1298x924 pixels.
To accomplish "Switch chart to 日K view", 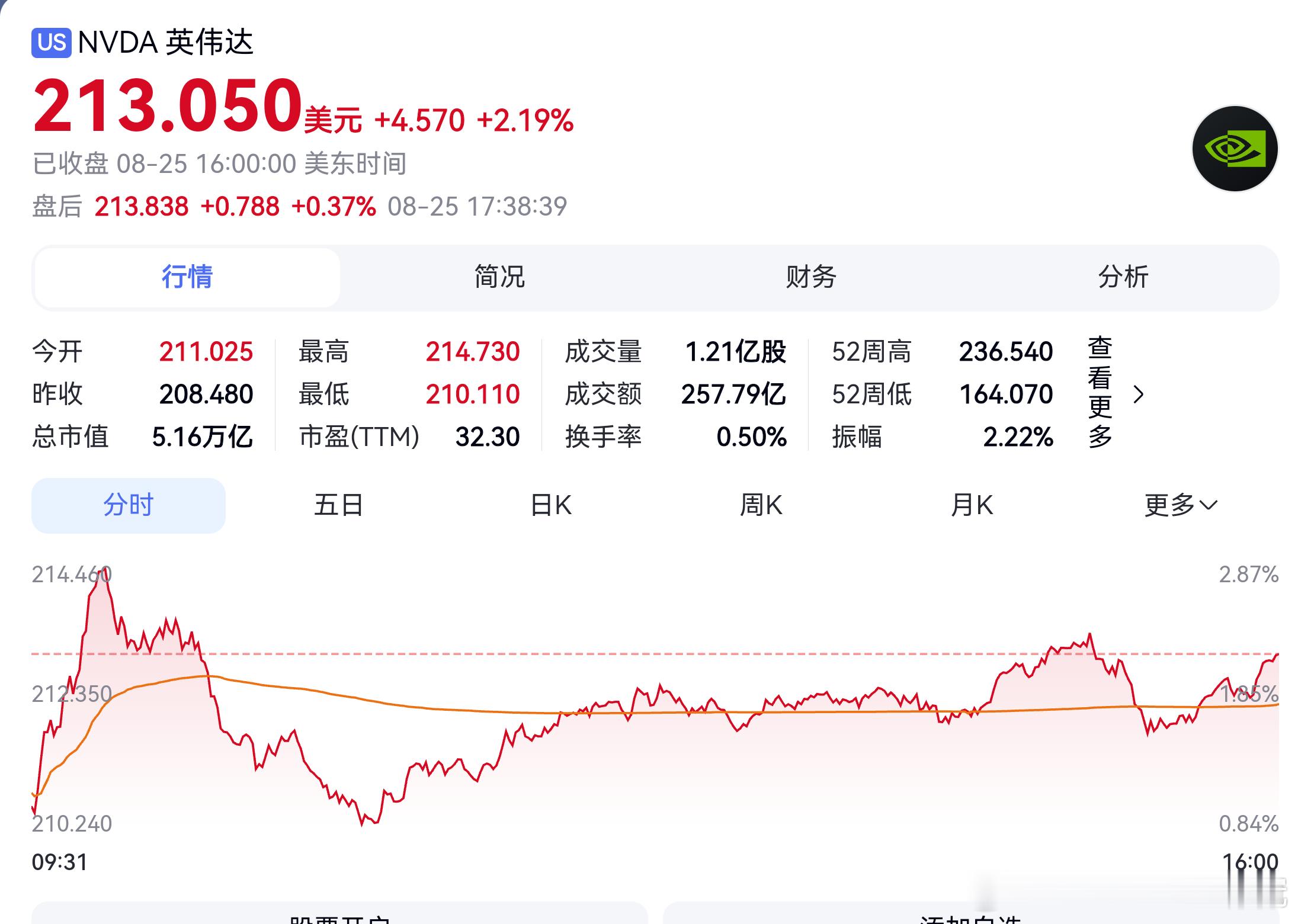I will pyautogui.click(x=551, y=505).
